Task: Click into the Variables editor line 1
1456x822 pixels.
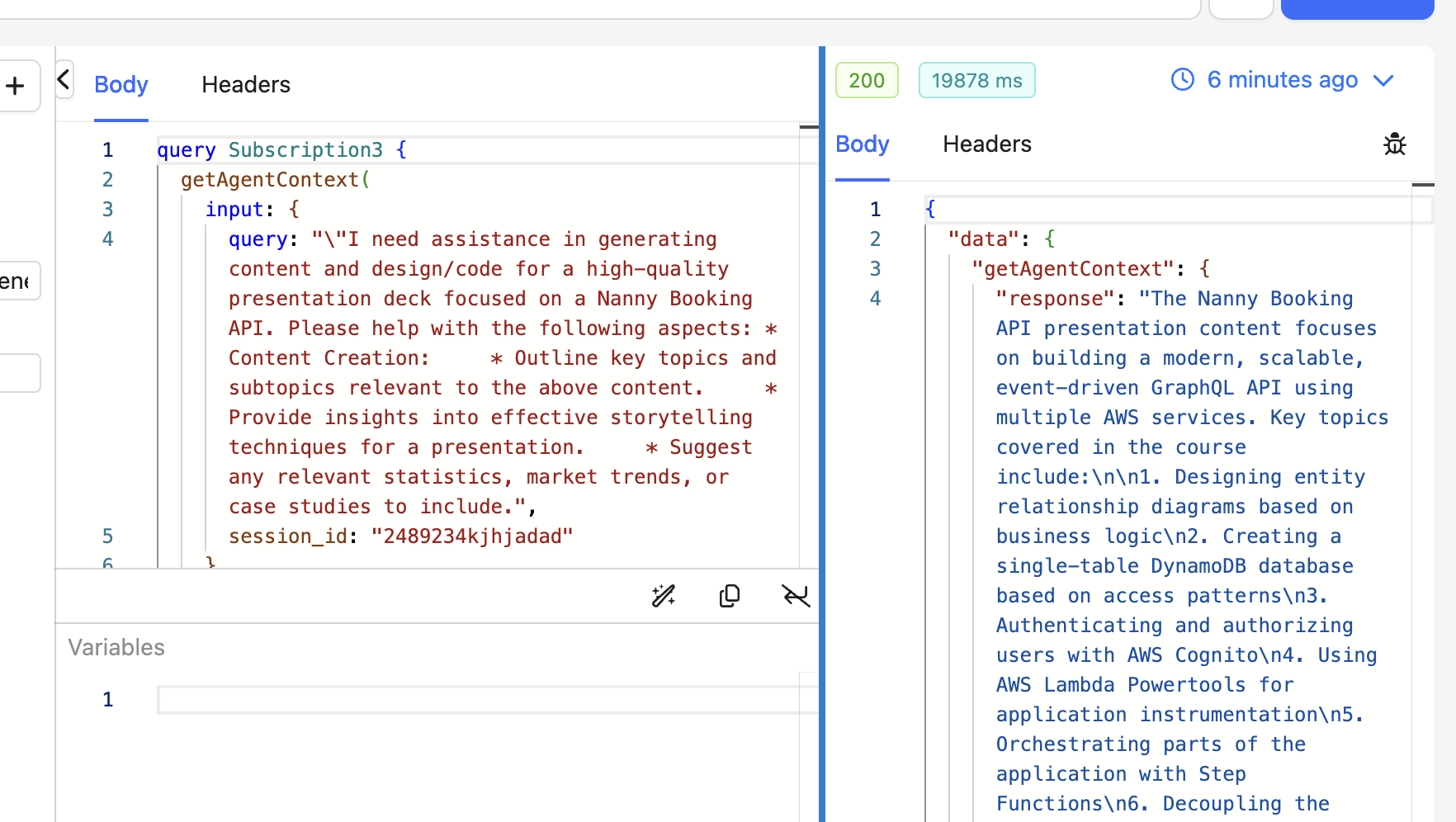Action: [x=487, y=700]
